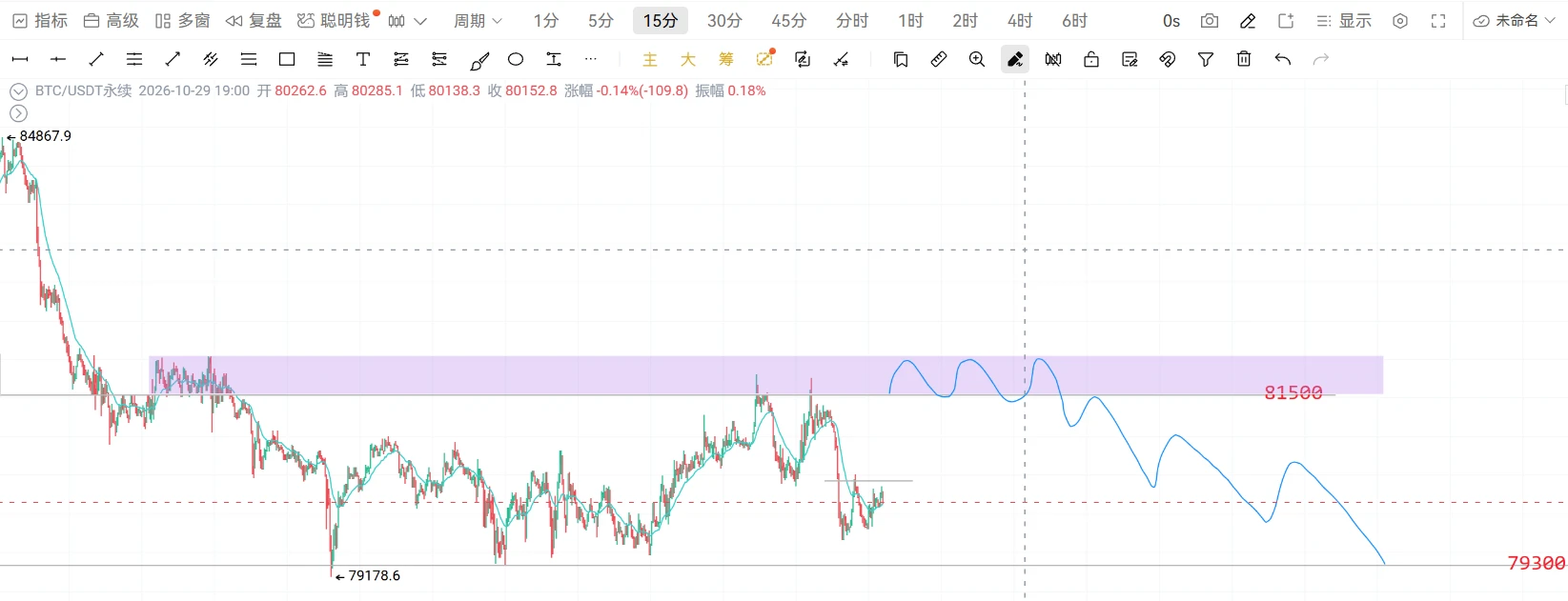The width and height of the screenshot is (1568, 601).
Task: Delete drawings with the trash icon
Action: coord(1244,59)
